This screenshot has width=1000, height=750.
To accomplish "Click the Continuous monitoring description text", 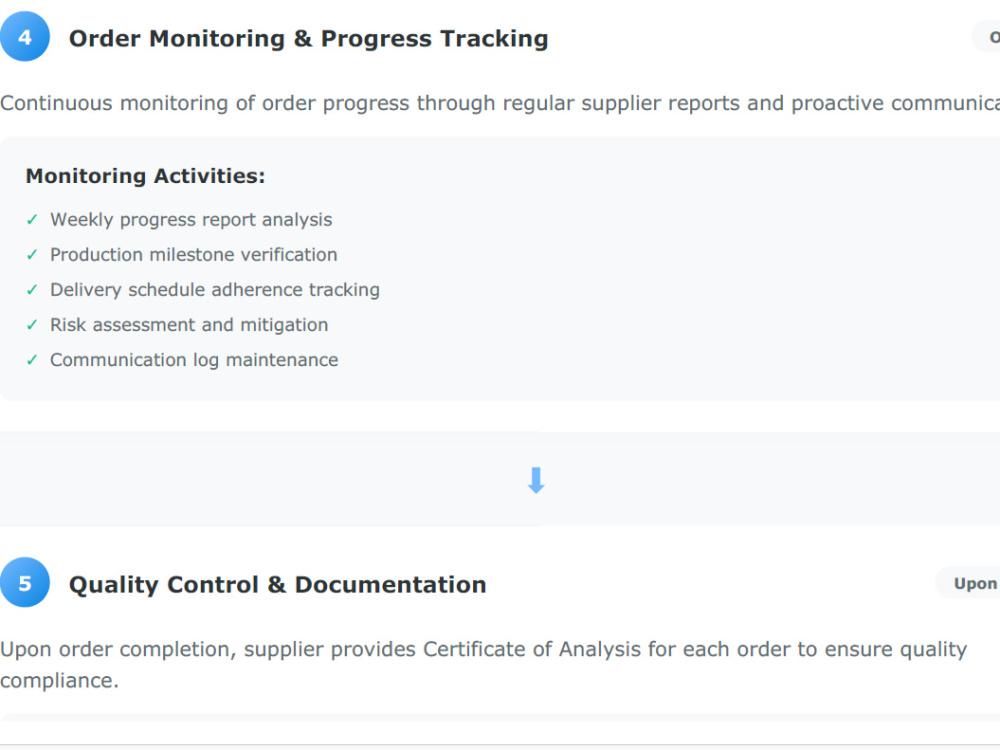I will point(500,103).
